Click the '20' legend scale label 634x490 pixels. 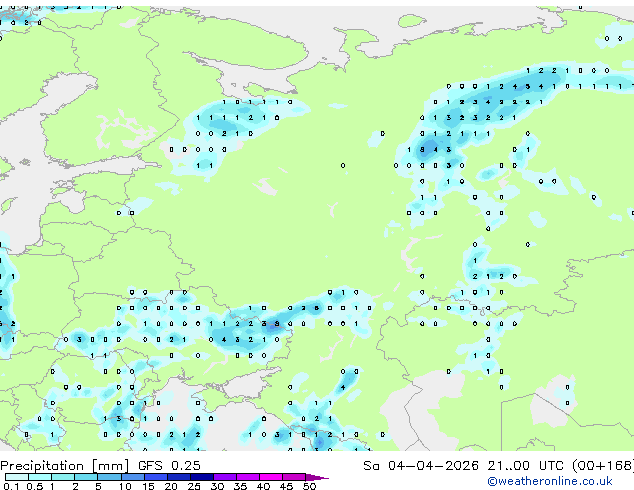point(171,486)
